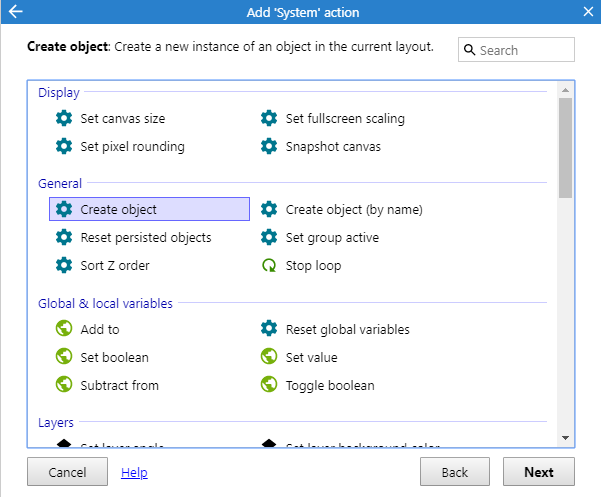Choose the Create object (by name) action

pyautogui.click(x=354, y=210)
